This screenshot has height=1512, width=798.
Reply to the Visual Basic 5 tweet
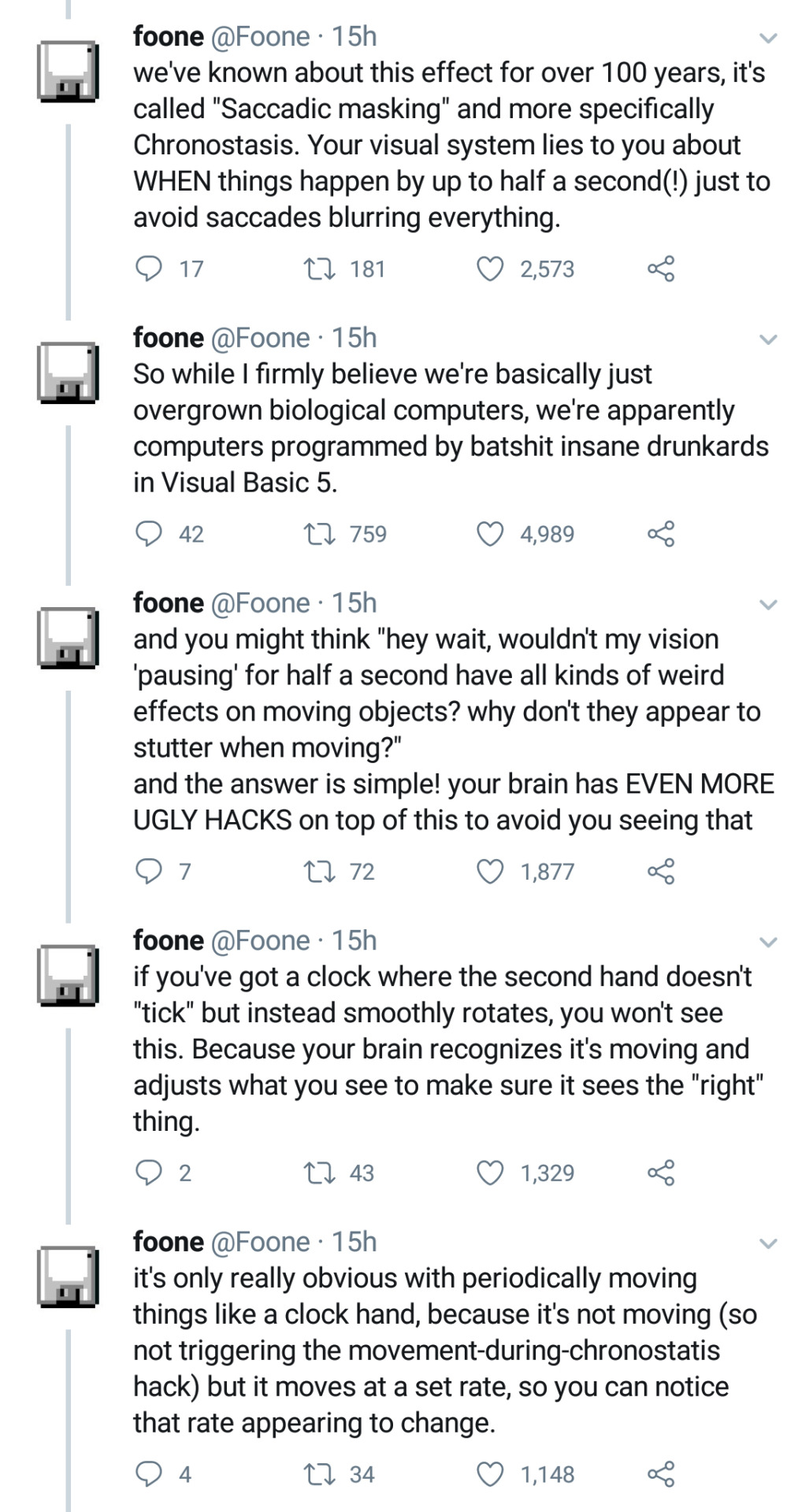point(149,534)
